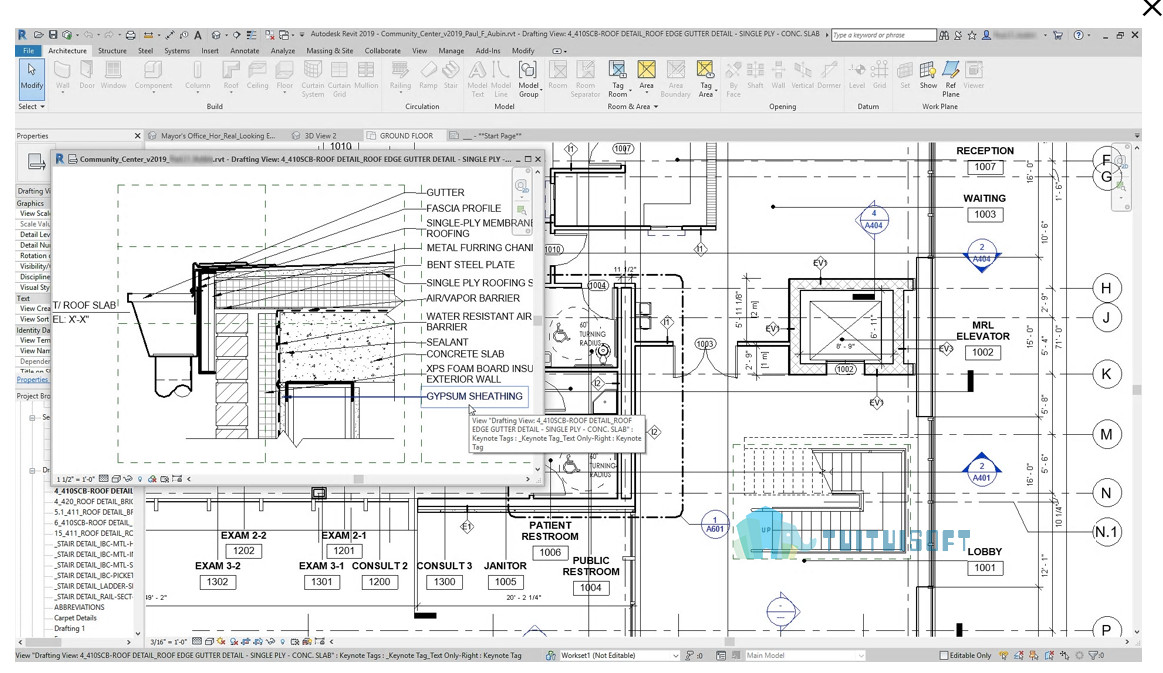The height and width of the screenshot is (673, 1163).
Task: Close the Properties palette
Action: click(137, 136)
